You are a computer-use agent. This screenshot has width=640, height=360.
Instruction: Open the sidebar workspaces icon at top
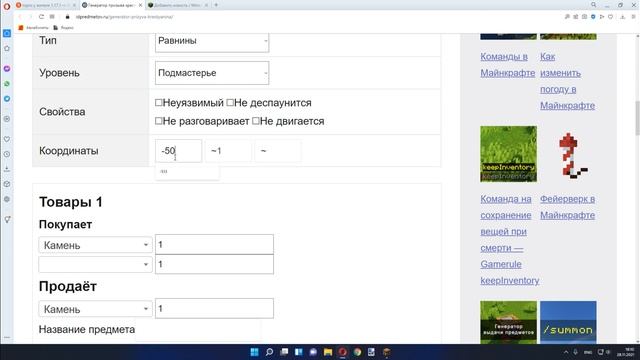(x=7, y=33)
